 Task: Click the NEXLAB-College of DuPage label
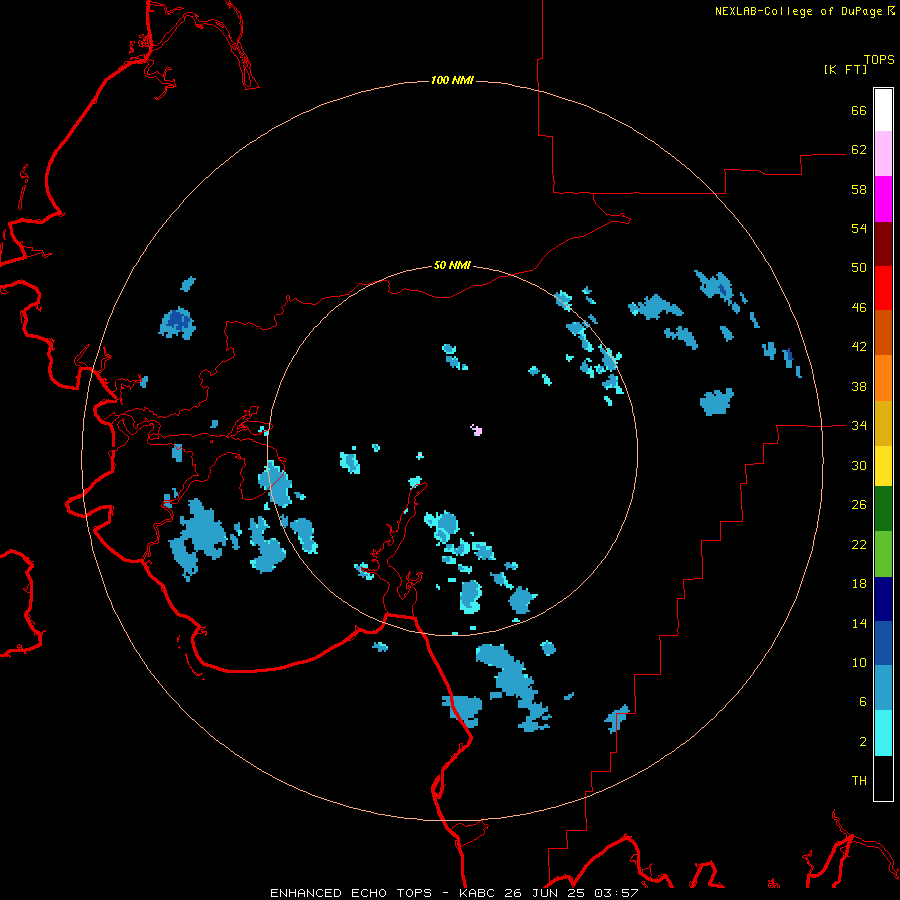pyautogui.click(x=799, y=11)
